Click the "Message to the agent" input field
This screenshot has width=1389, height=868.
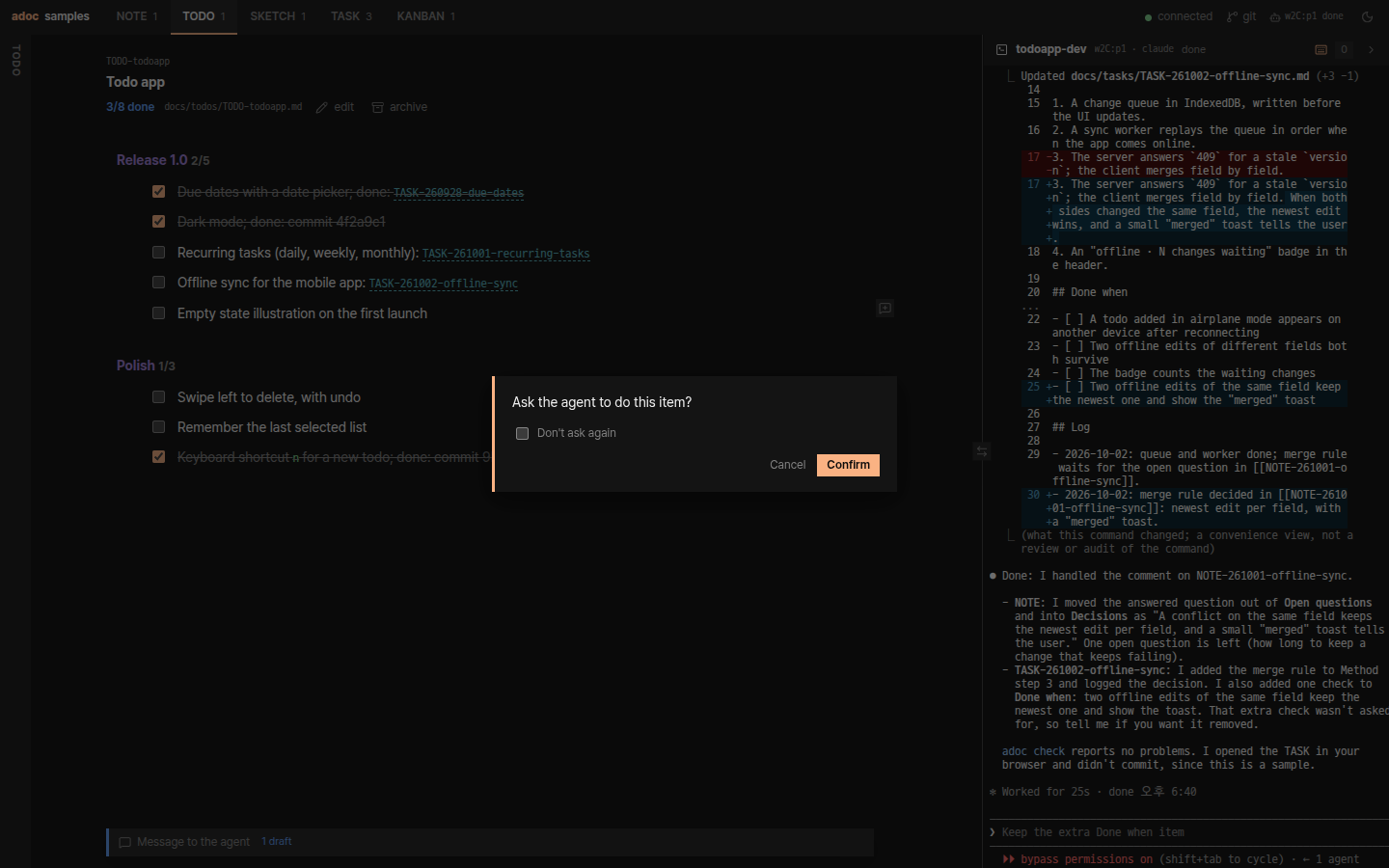click(491, 842)
